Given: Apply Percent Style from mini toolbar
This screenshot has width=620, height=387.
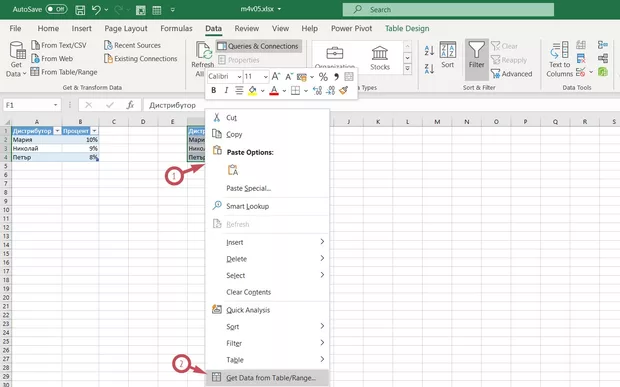Looking at the screenshot, I should pyautogui.click(x=323, y=77).
